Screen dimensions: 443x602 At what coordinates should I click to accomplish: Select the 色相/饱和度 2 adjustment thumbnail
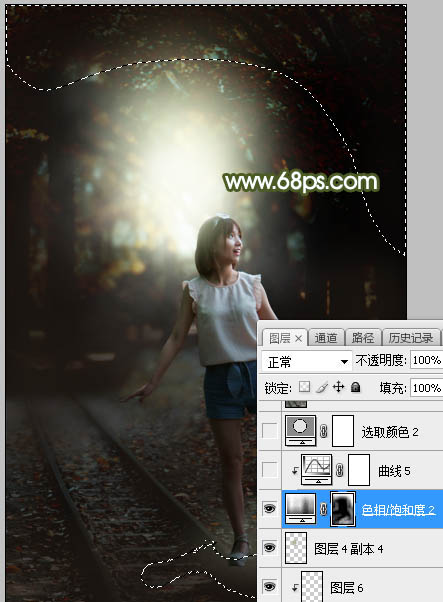point(301,509)
